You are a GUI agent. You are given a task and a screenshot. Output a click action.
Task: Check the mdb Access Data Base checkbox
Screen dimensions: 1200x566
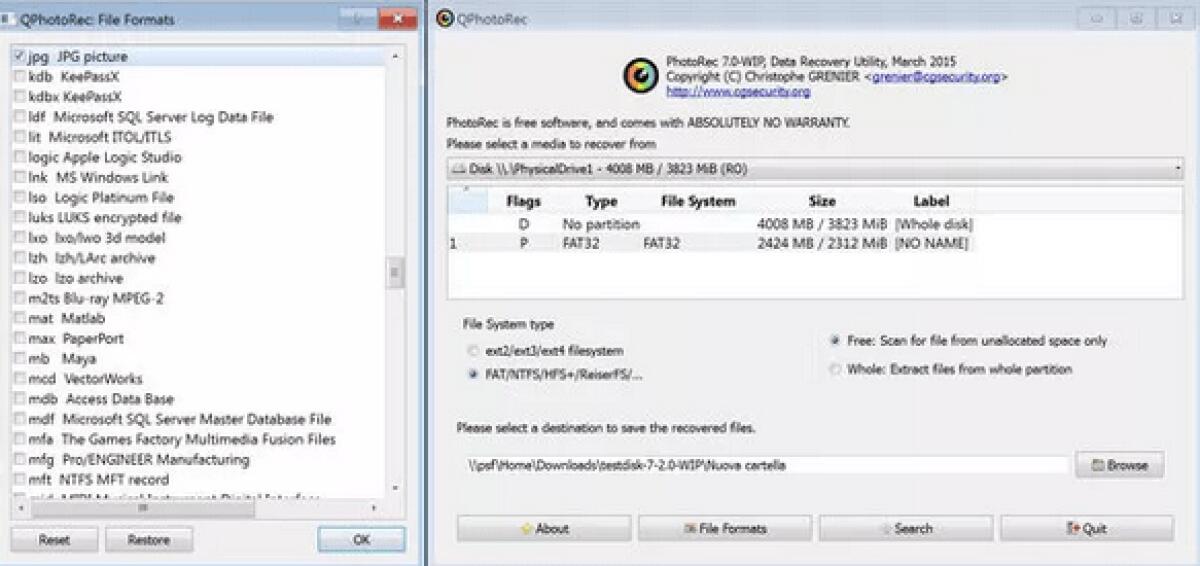(x=20, y=399)
